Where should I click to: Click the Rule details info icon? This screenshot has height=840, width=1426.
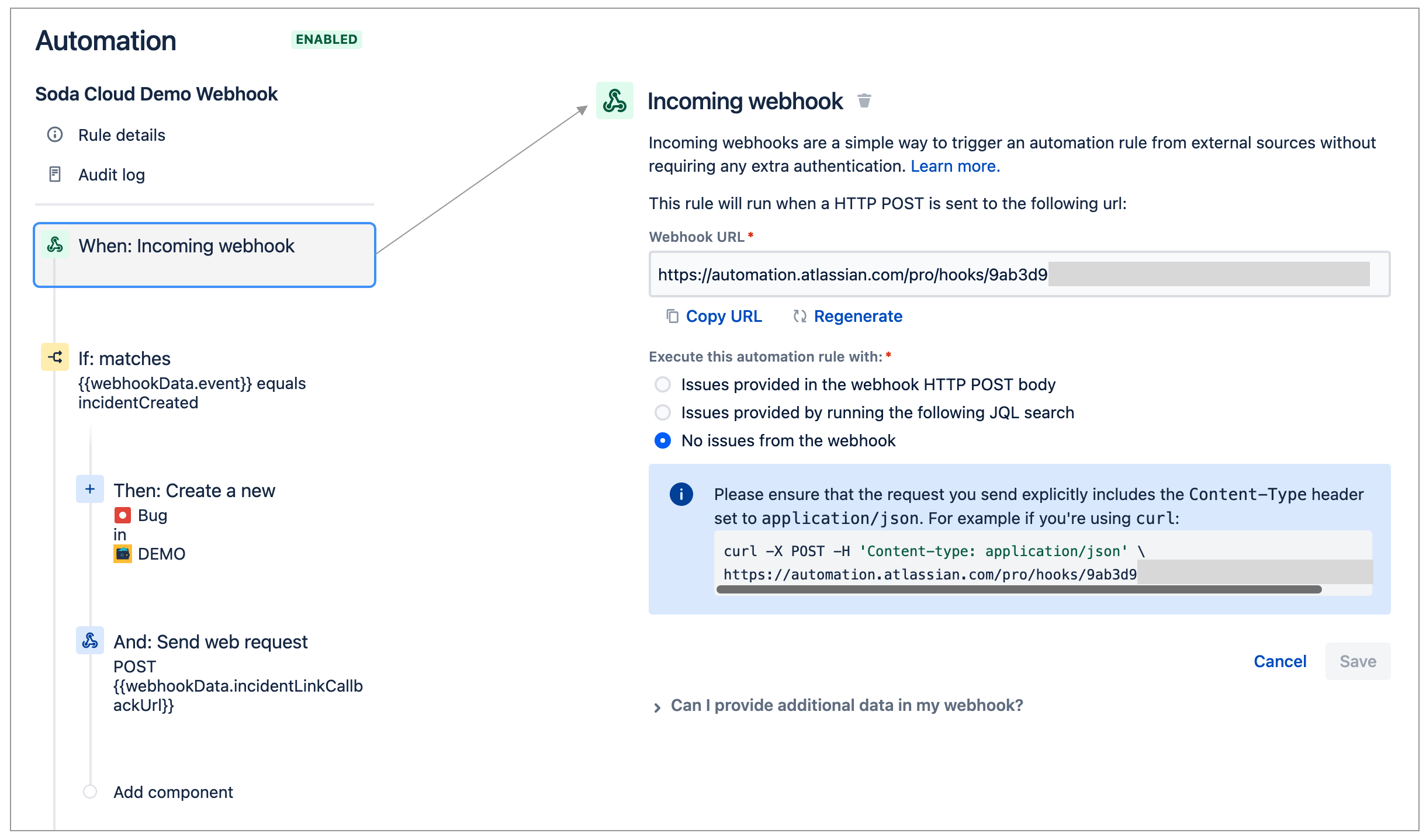[55, 135]
